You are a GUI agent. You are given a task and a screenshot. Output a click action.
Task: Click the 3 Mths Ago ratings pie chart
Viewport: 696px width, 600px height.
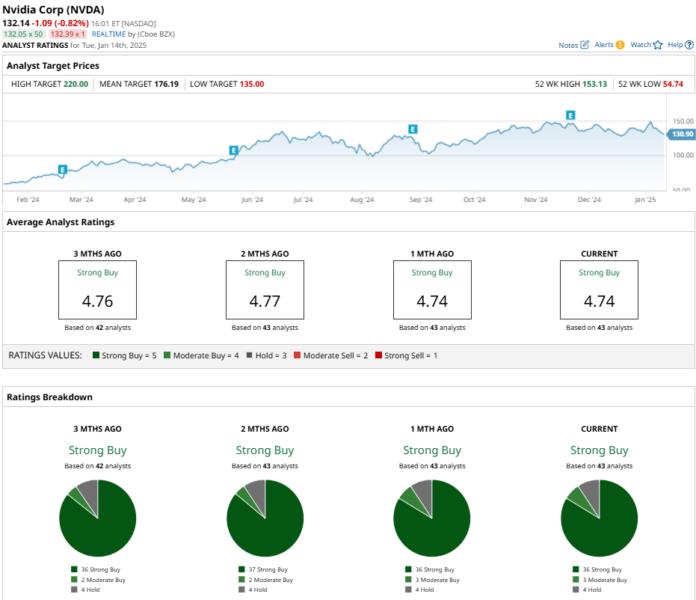click(98, 518)
